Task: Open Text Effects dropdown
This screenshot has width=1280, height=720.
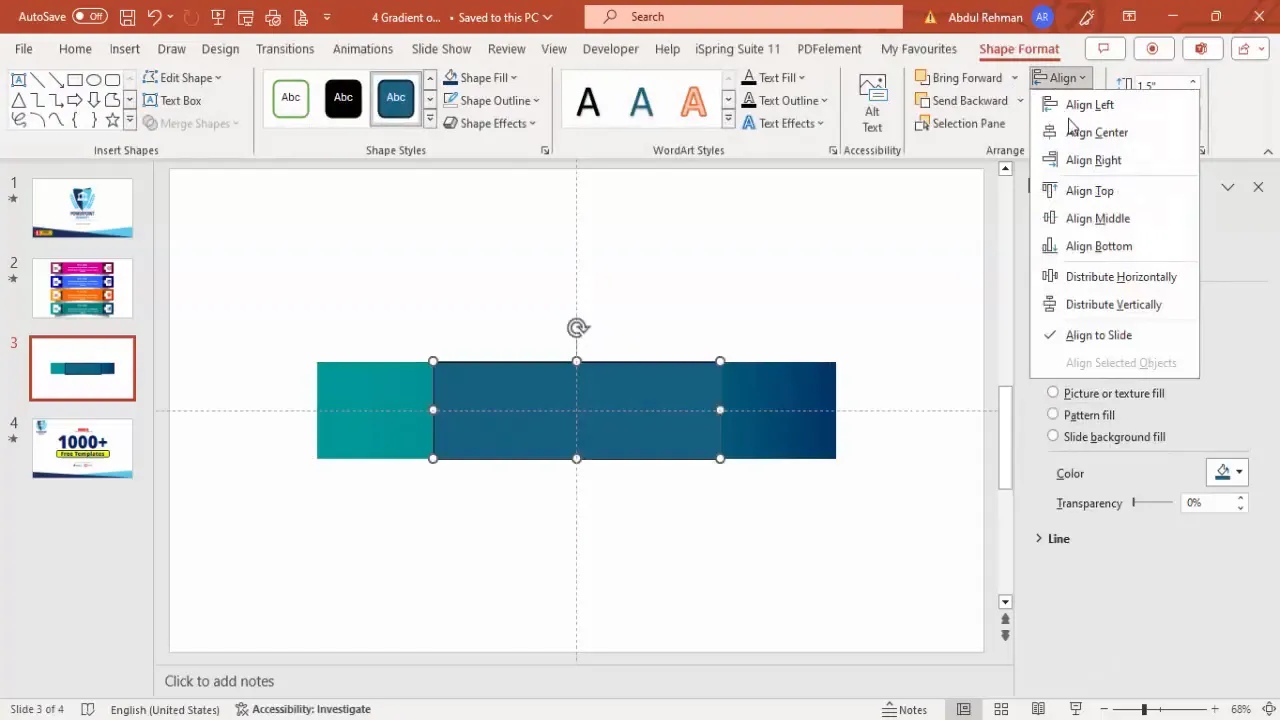Action: 783,123
